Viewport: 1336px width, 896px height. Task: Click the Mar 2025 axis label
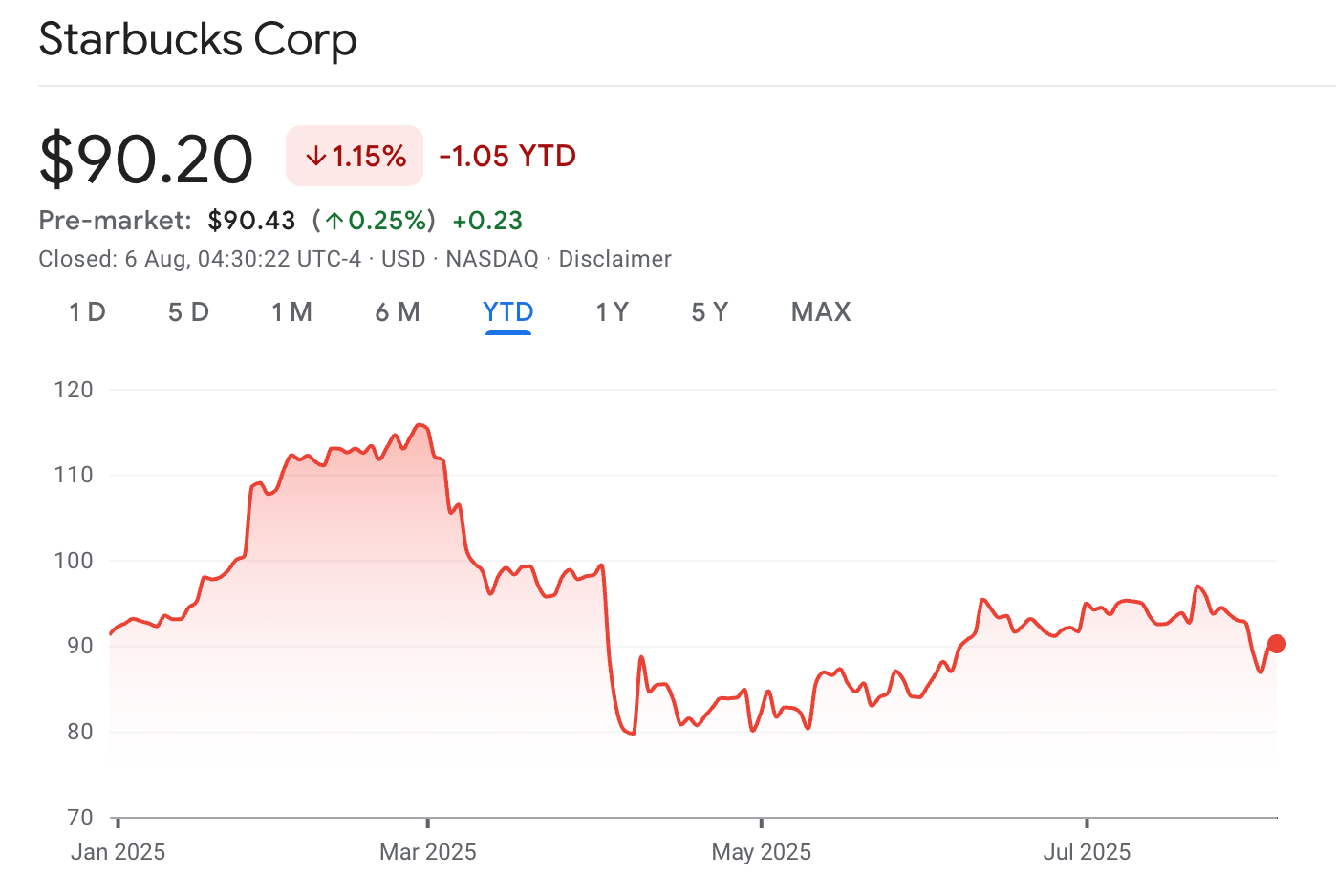[427, 852]
